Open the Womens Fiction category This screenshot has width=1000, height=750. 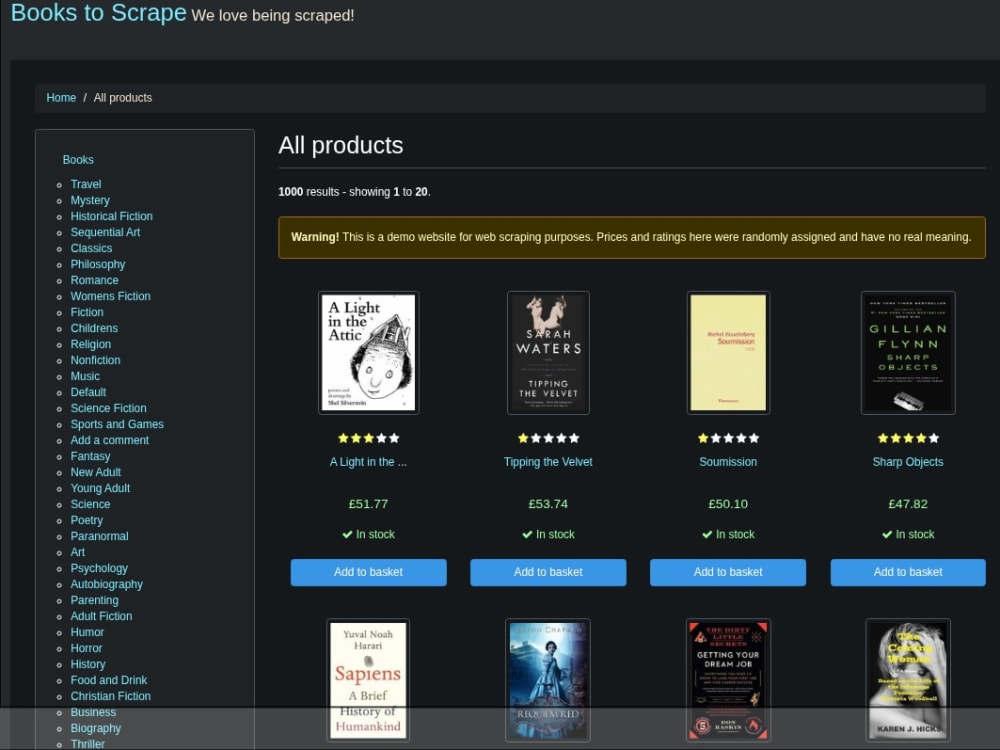[x=110, y=296]
